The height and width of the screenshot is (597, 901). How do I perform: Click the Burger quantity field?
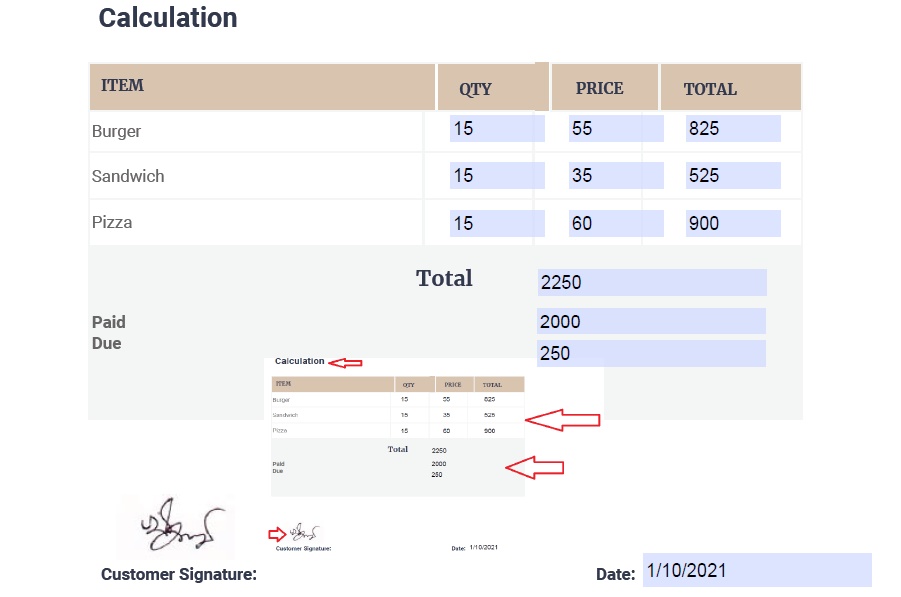tap(497, 128)
